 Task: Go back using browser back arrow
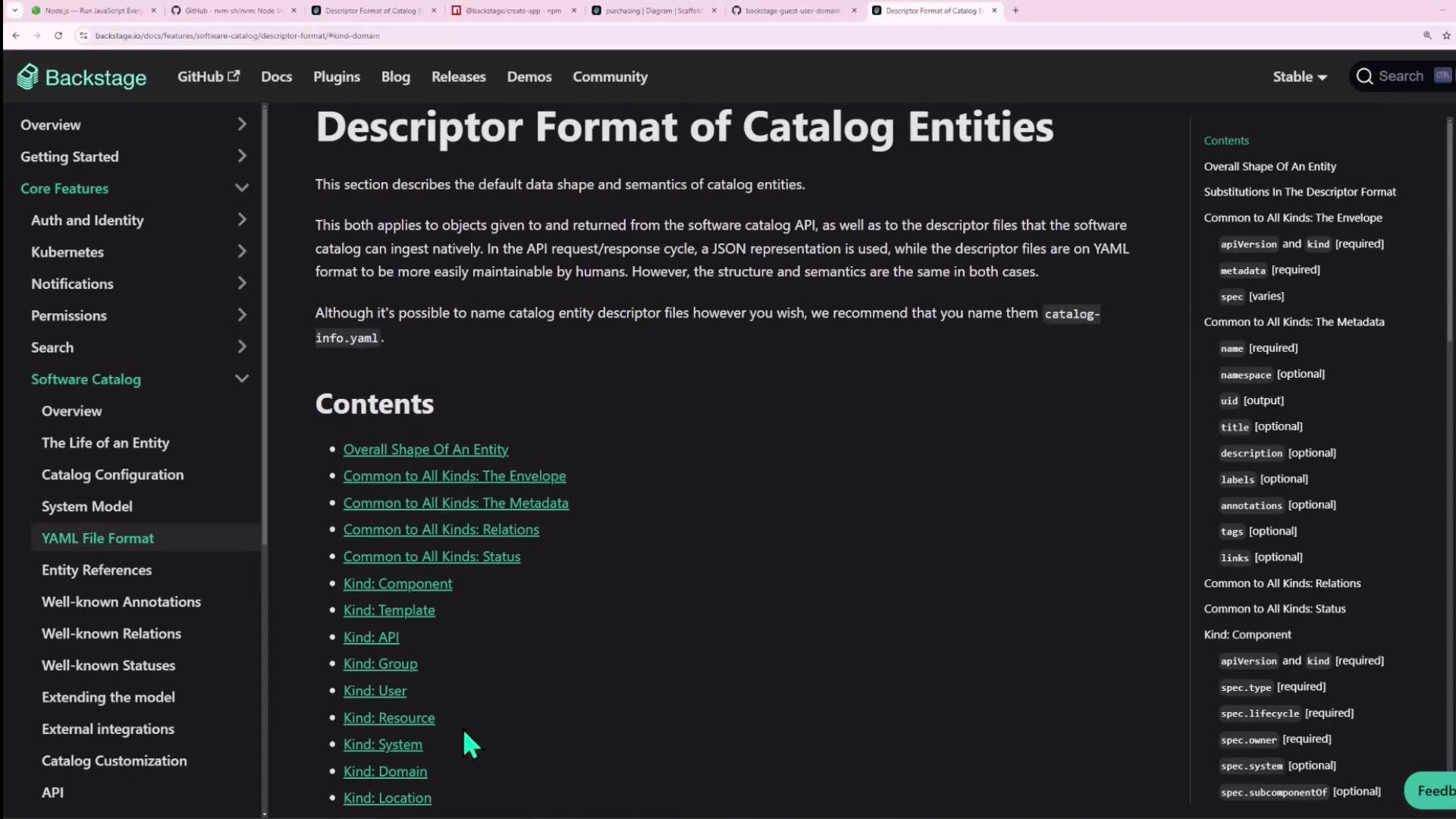pyautogui.click(x=16, y=36)
